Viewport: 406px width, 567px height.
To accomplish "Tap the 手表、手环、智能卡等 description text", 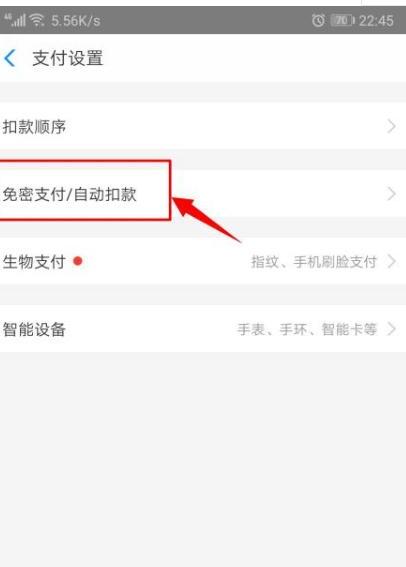I will click(x=307, y=329).
